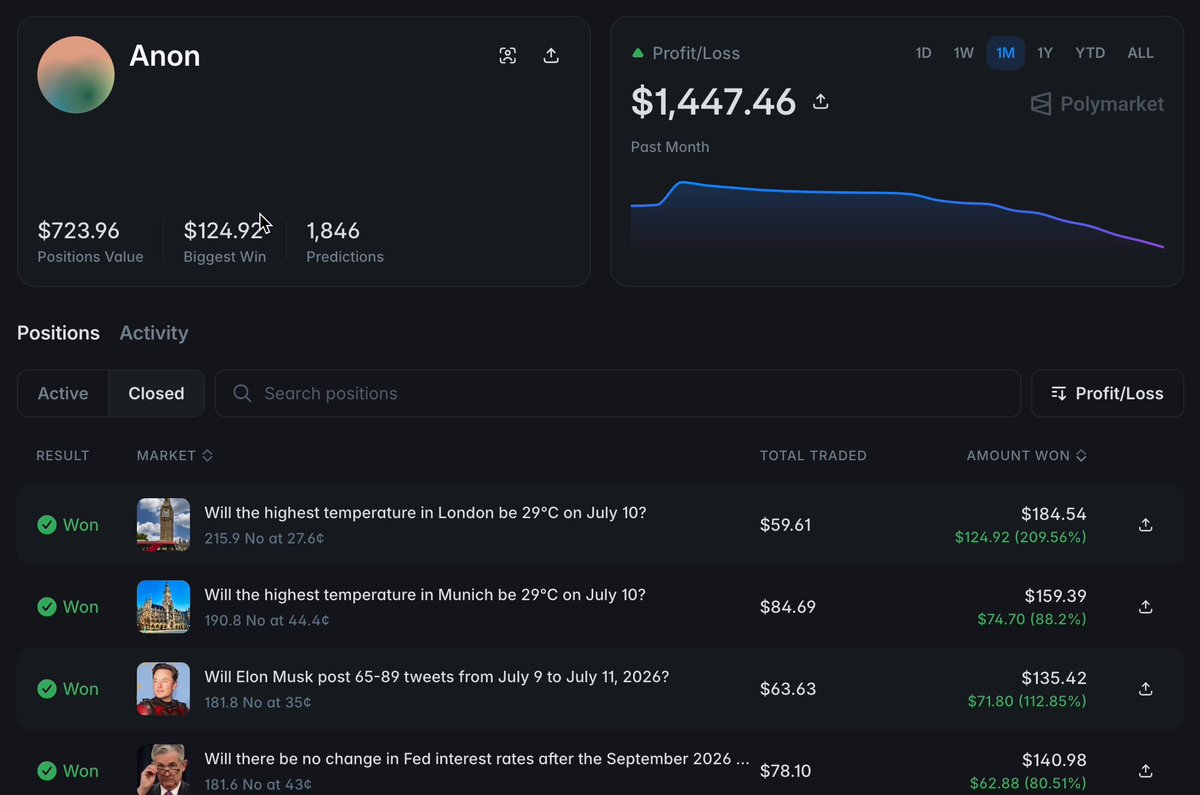The width and height of the screenshot is (1200, 795).
Task: Click the TOTAL TRADED column header
Action: (x=813, y=455)
